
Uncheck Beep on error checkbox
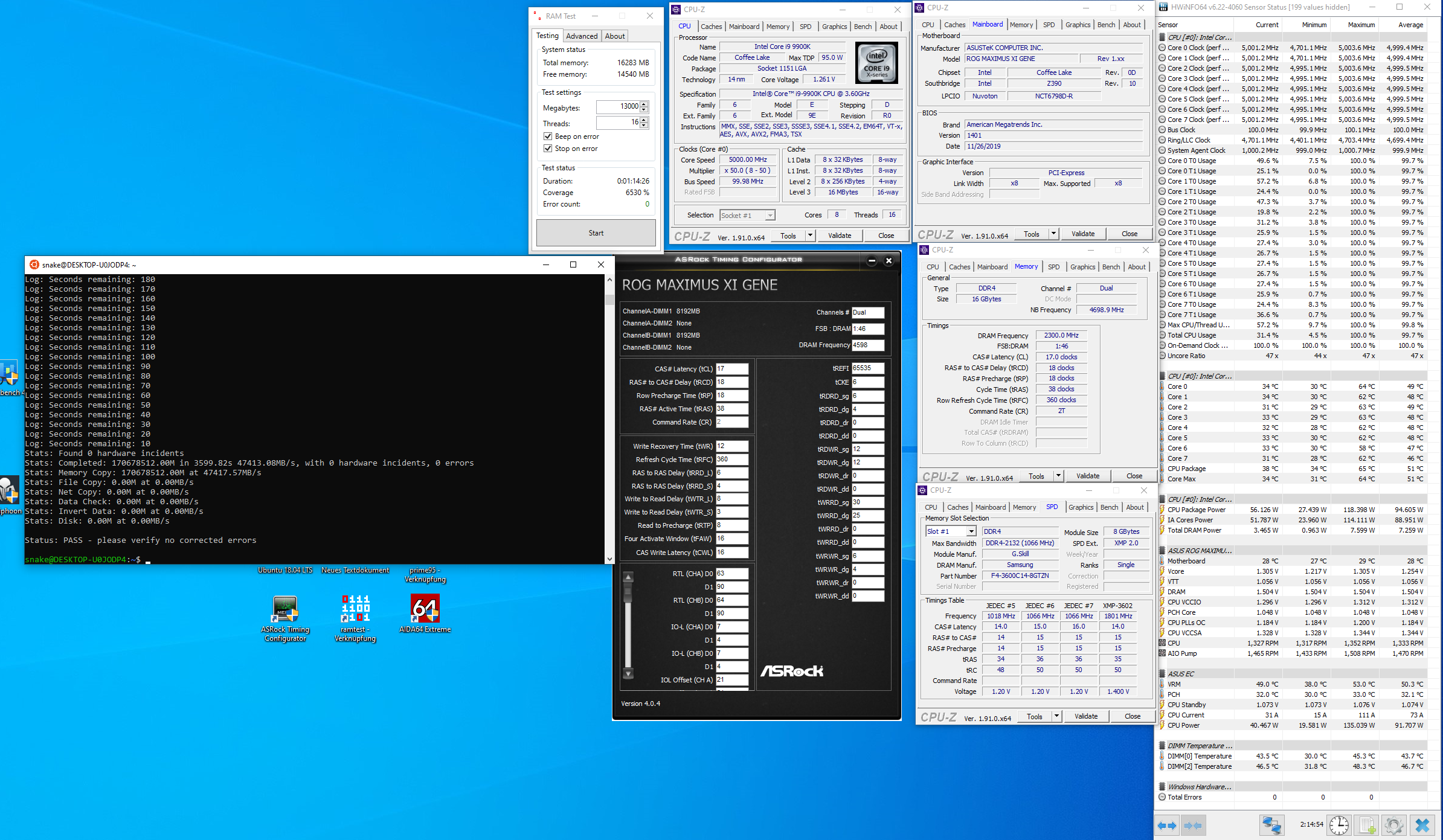coord(548,136)
